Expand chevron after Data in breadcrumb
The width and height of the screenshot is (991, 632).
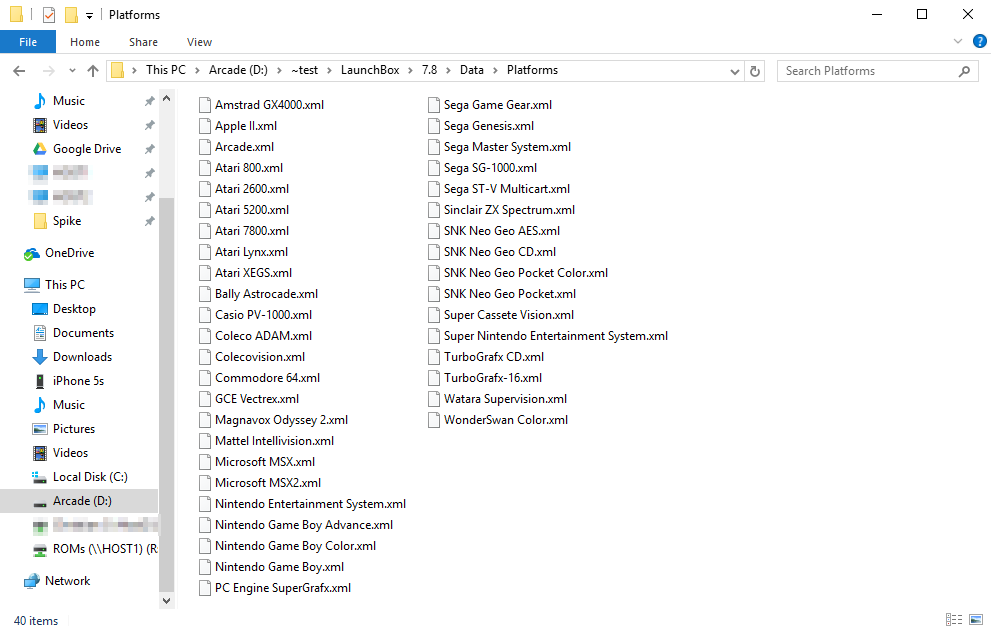[496, 71]
